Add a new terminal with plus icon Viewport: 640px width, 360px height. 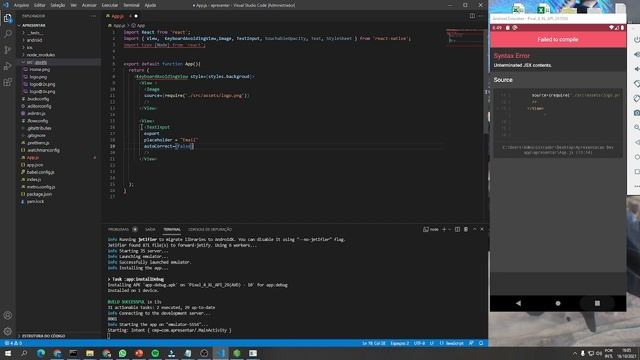point(444,229)
